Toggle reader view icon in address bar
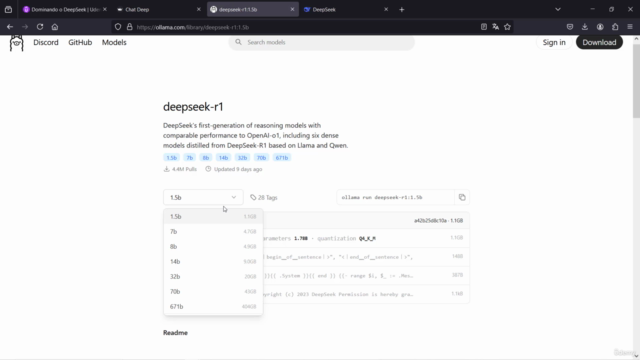This screenshot has height=360, width=640. pos(484,27)
